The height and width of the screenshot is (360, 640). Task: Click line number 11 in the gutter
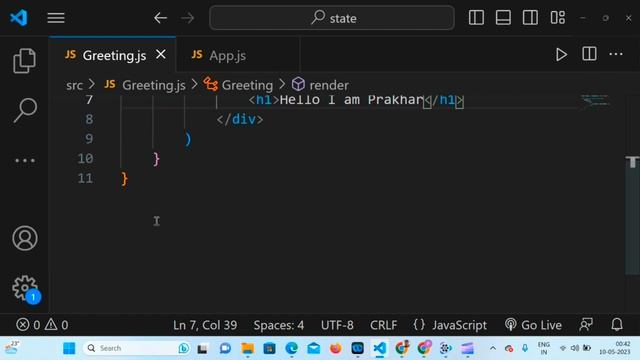tap(85, 178)
